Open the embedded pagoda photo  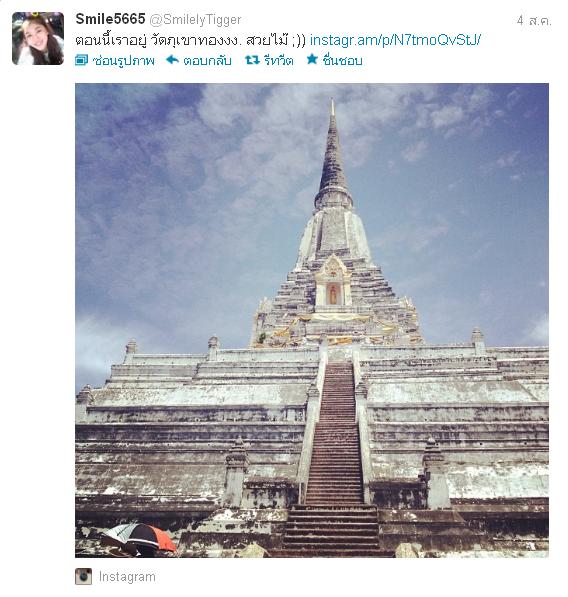[x=312, y=321]
